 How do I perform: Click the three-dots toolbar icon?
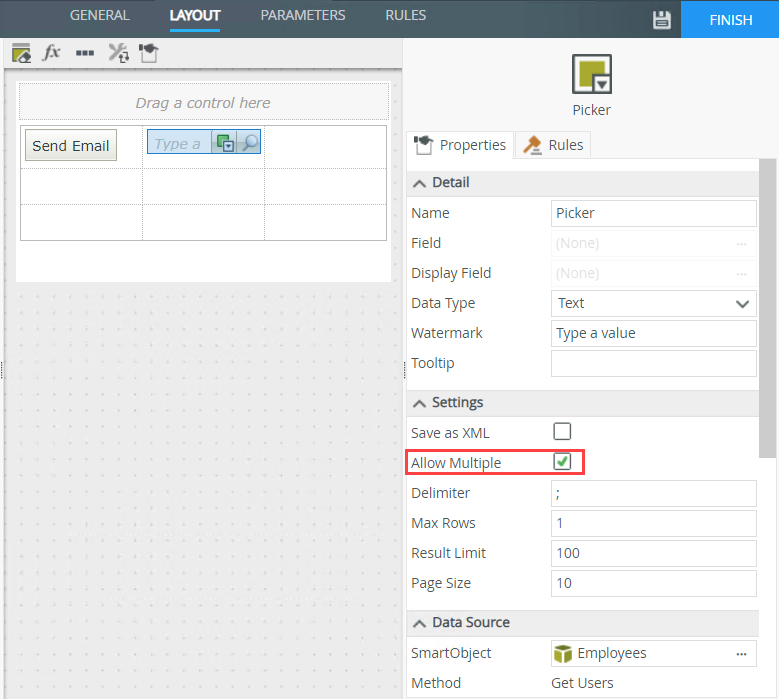85,53
